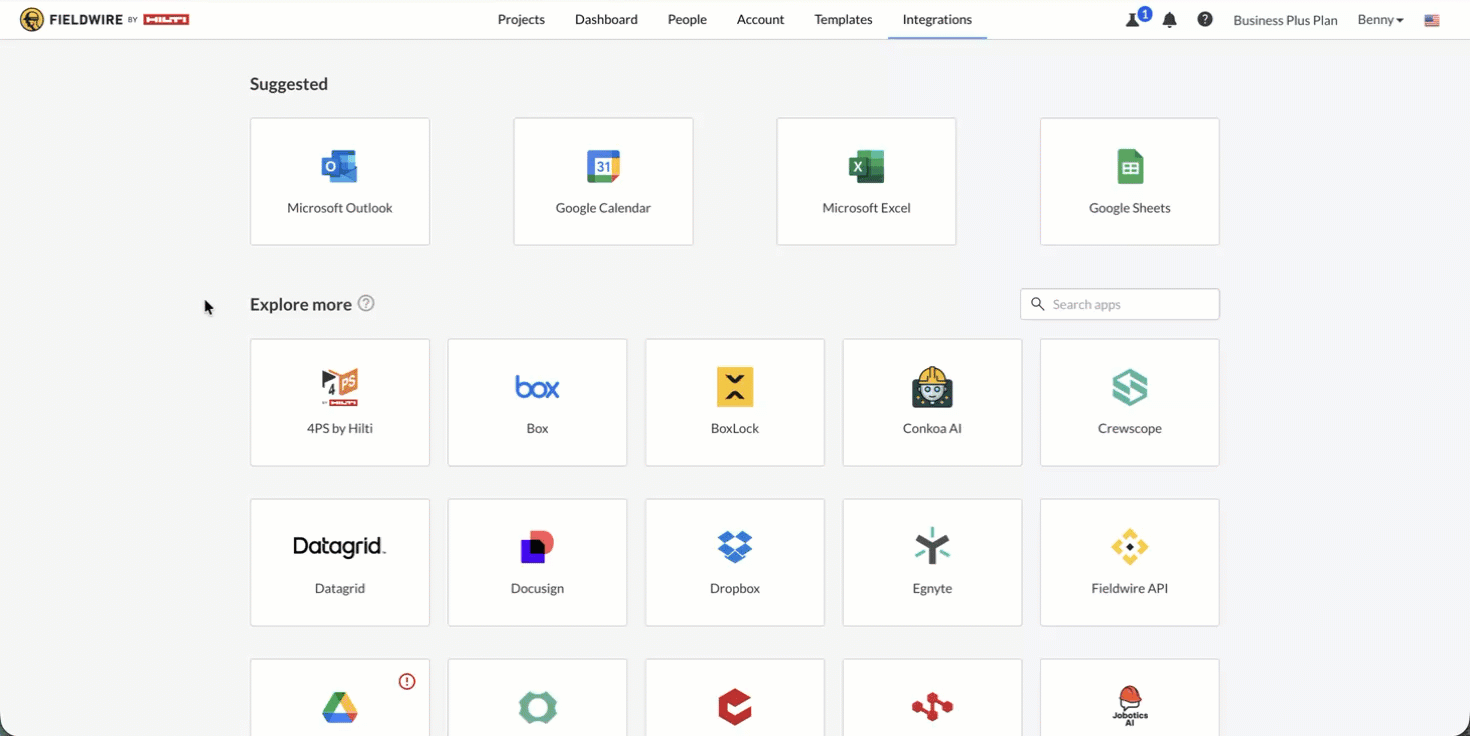Open the language flag selector
Viewport: 1470px width, 736px height.
tap(1432, 20)
